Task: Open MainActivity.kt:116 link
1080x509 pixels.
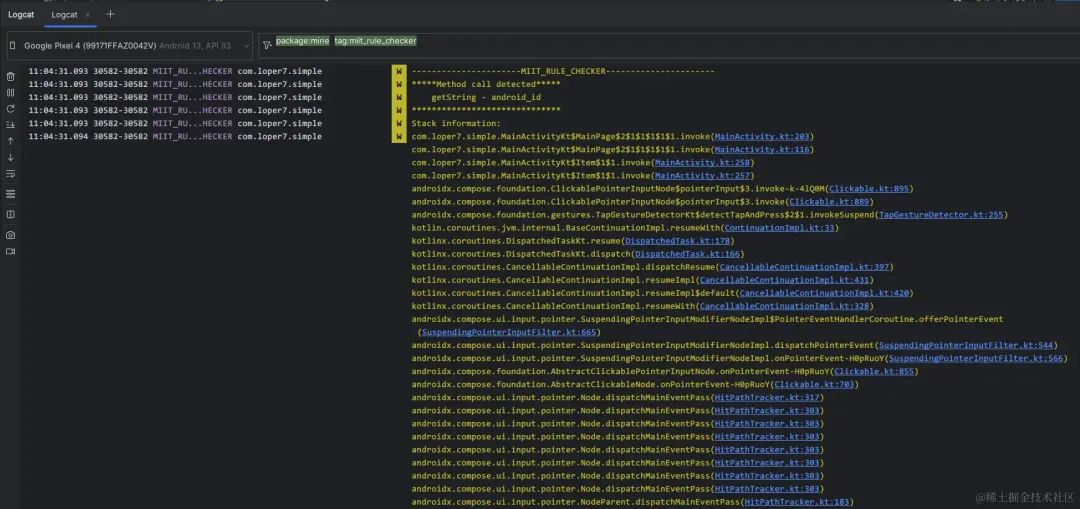Action: 762,149
